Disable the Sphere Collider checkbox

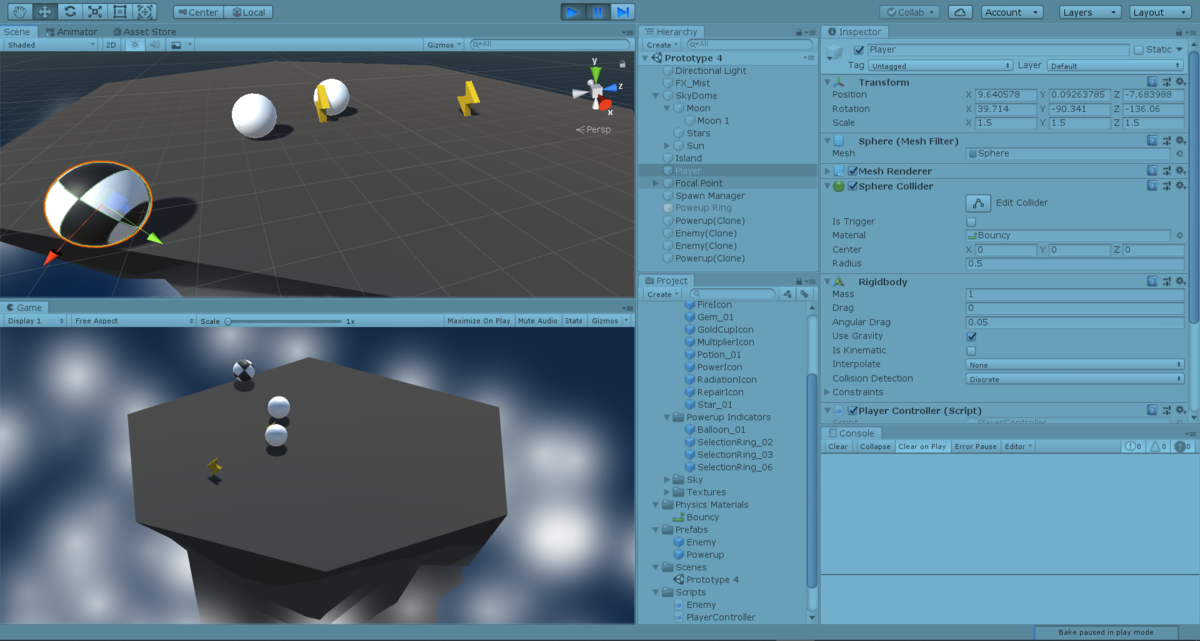point(853,186)
